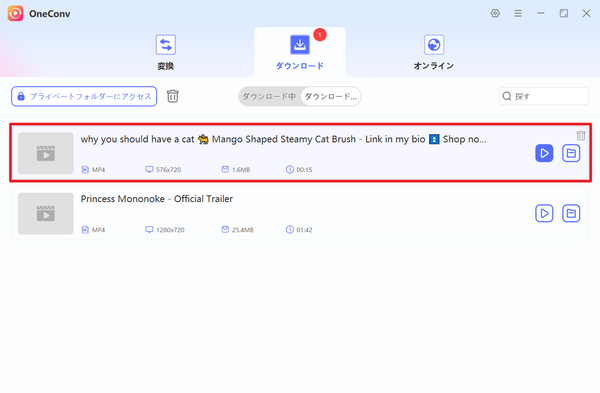This screenshot has width=600, height=393.
Task: Play the Princess Mononoke trailer
Action: click(x=544, y=213)
